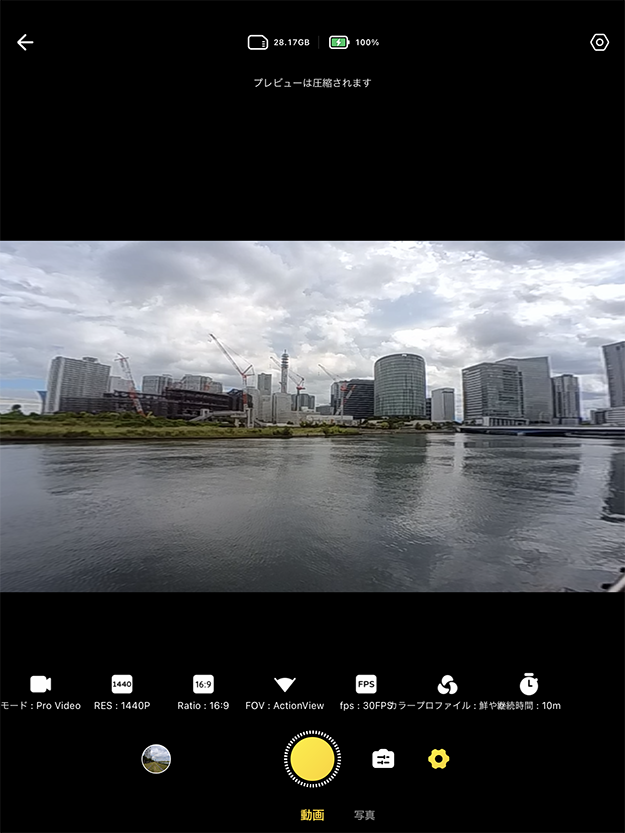625x833 pixels.
Task: Open the color profile icon
Action: coord(447,685)
